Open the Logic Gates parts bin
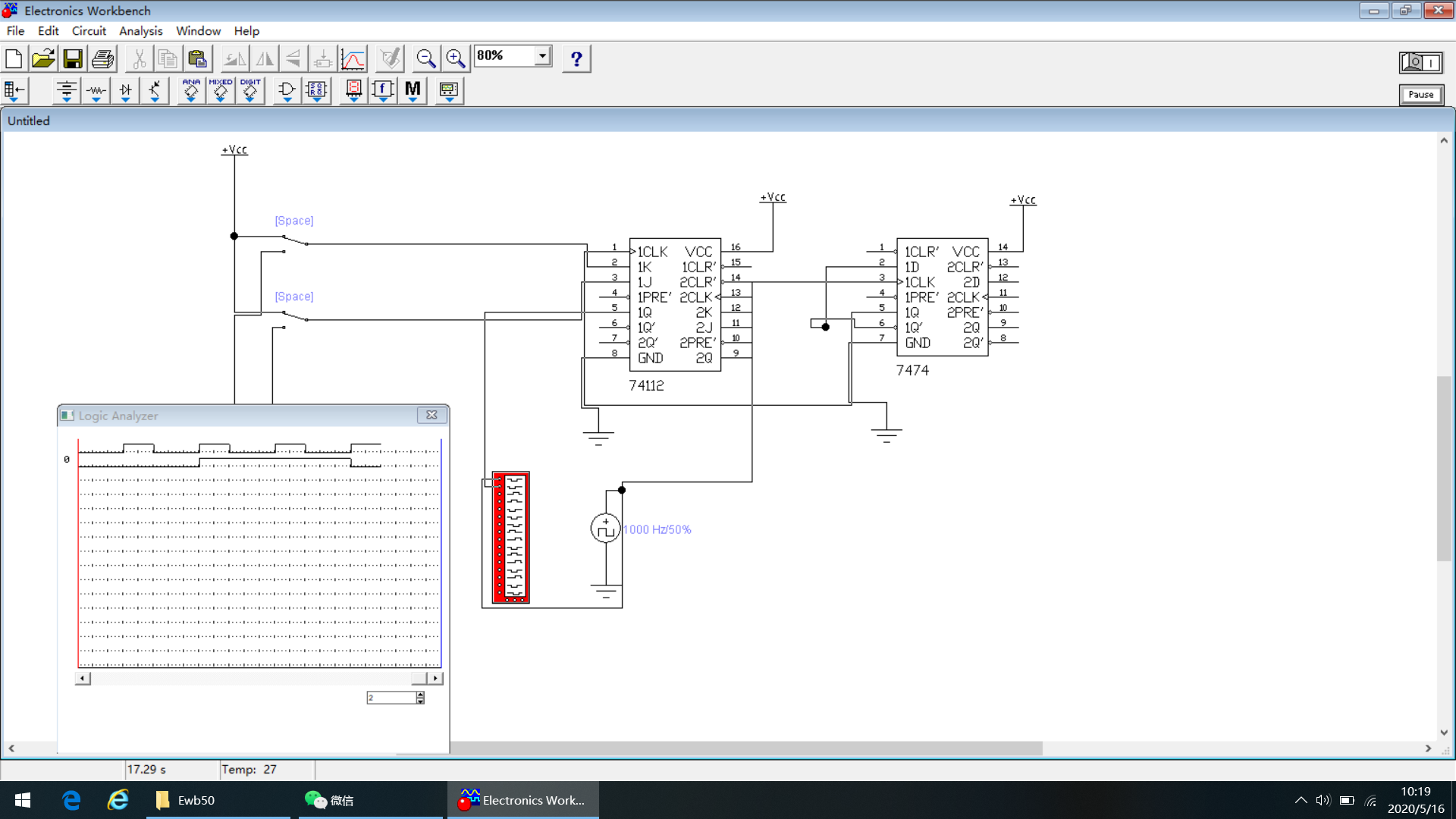 [x=287, y=90]
